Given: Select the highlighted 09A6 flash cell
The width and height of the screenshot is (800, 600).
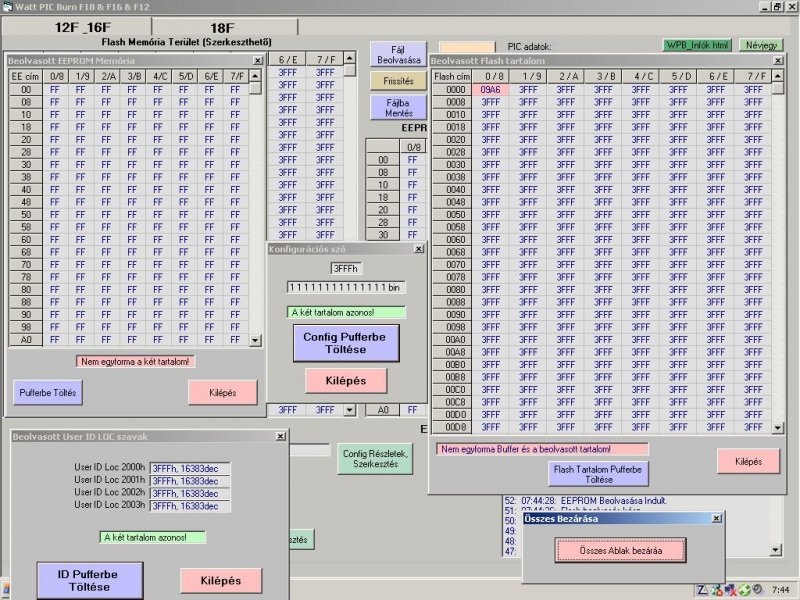Looking at the screenshot, I should [490, 89].
